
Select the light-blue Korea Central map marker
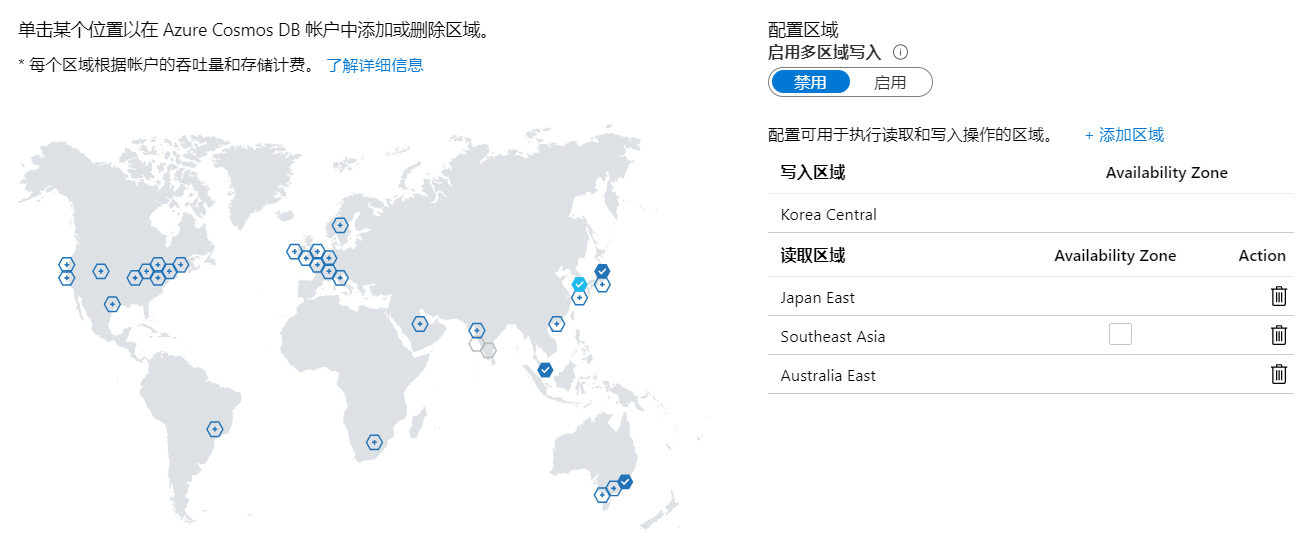click(x=579, y=285)
